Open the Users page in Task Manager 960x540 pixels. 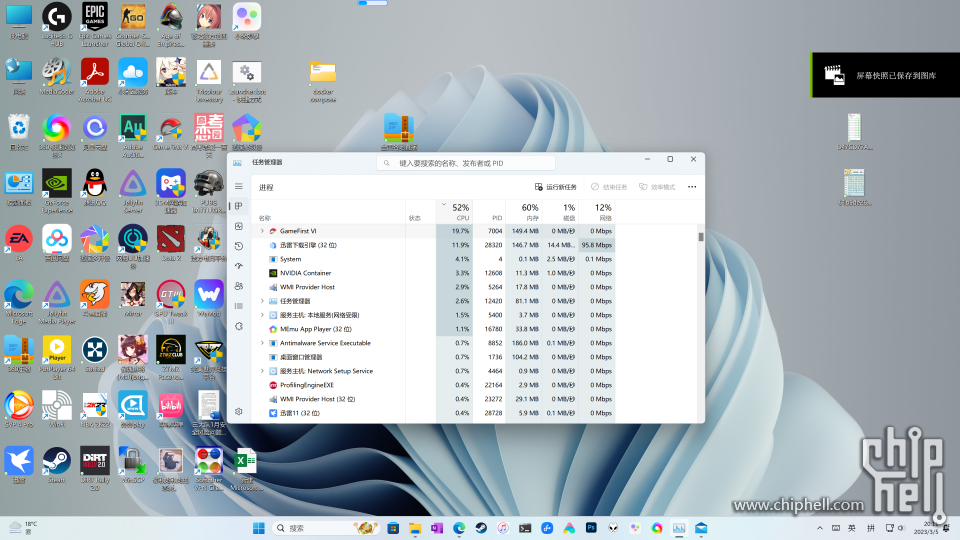239,286
